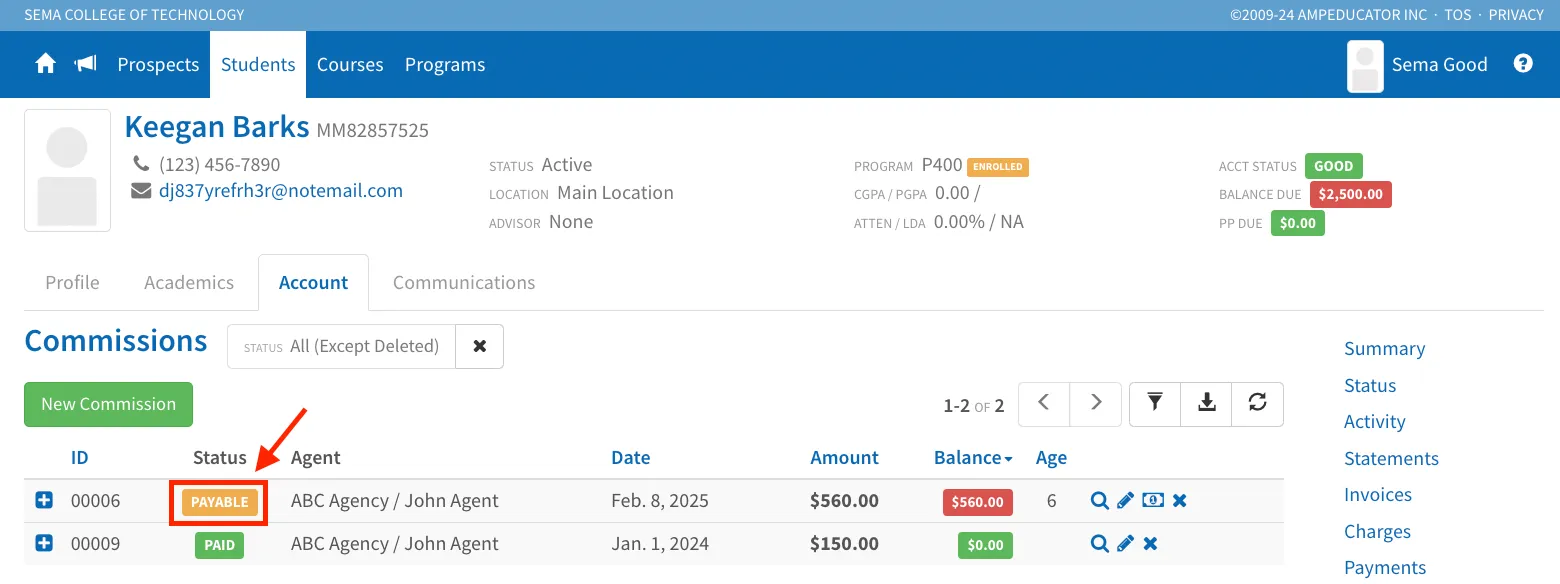Open the Sema Good user menu
The height and width of the screenshot is (584, 1560).
point(1418,64)
